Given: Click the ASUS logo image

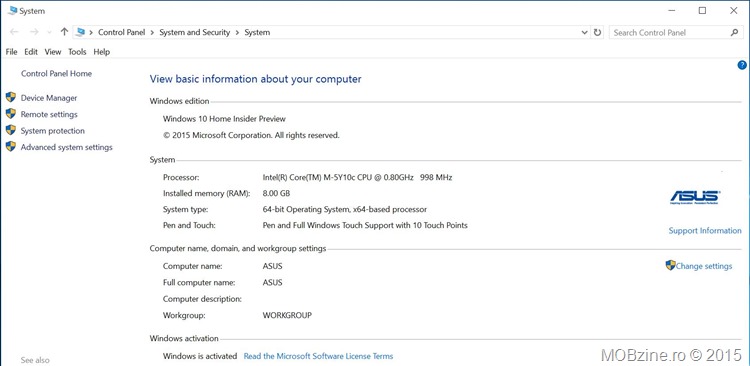Looking at the screenshot, I should (695, 197).
